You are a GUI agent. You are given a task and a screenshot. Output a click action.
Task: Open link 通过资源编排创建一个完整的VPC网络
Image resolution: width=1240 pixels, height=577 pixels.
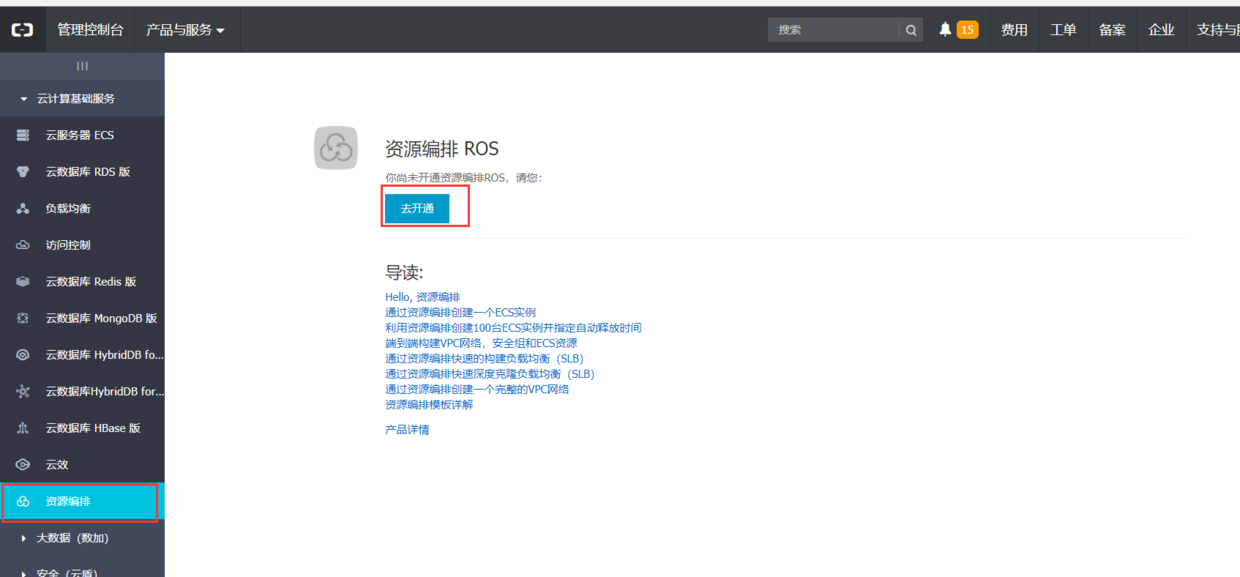pos(477,389)
